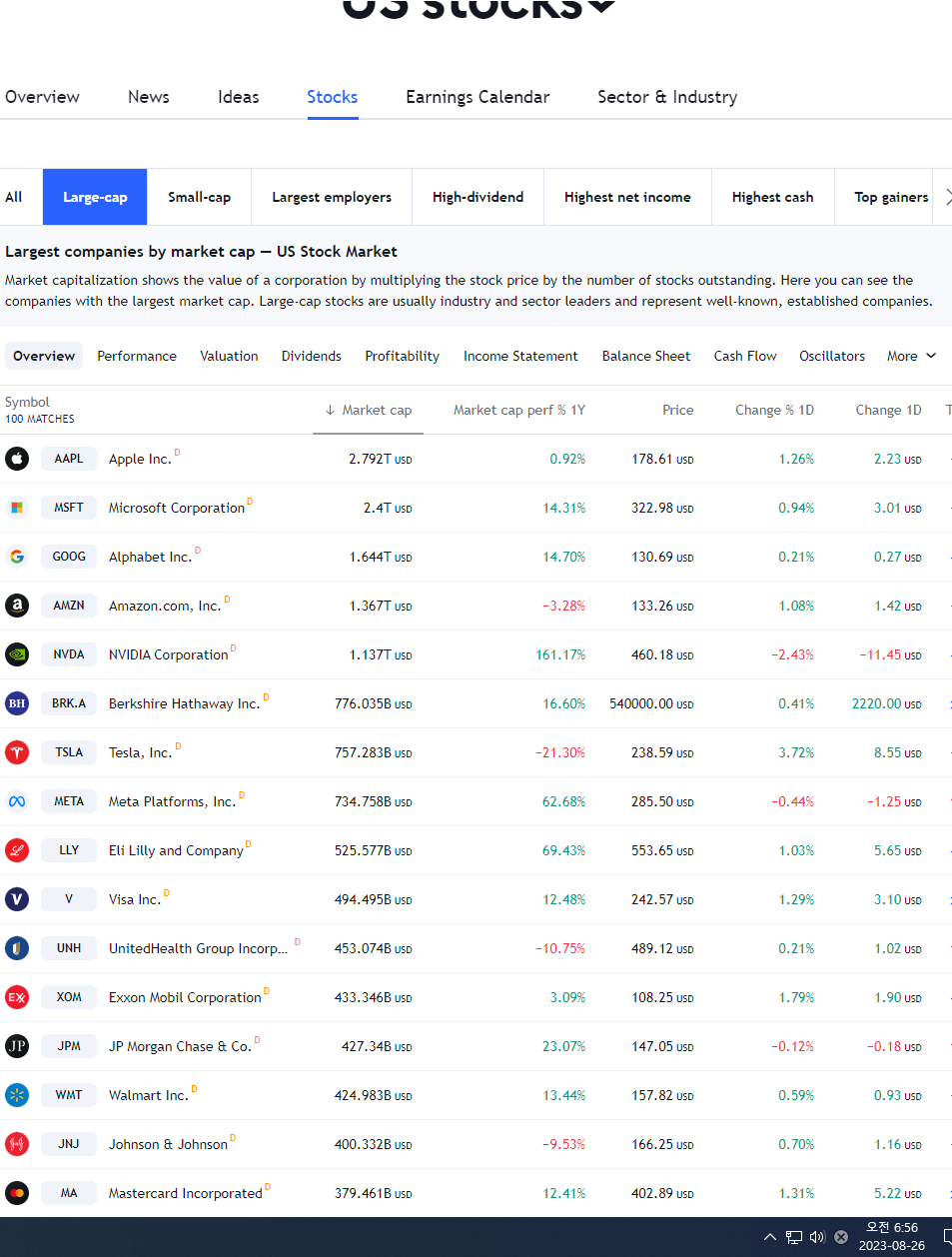Select the All stocks filter
This screenshot has width=952, height=1257.
(14, 197)
